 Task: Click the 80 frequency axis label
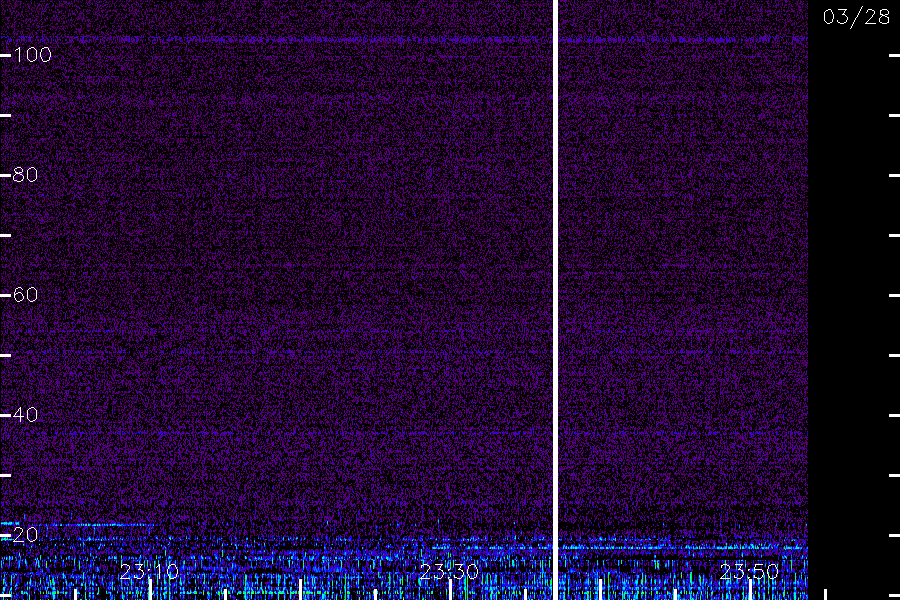[x=25, y=175]
